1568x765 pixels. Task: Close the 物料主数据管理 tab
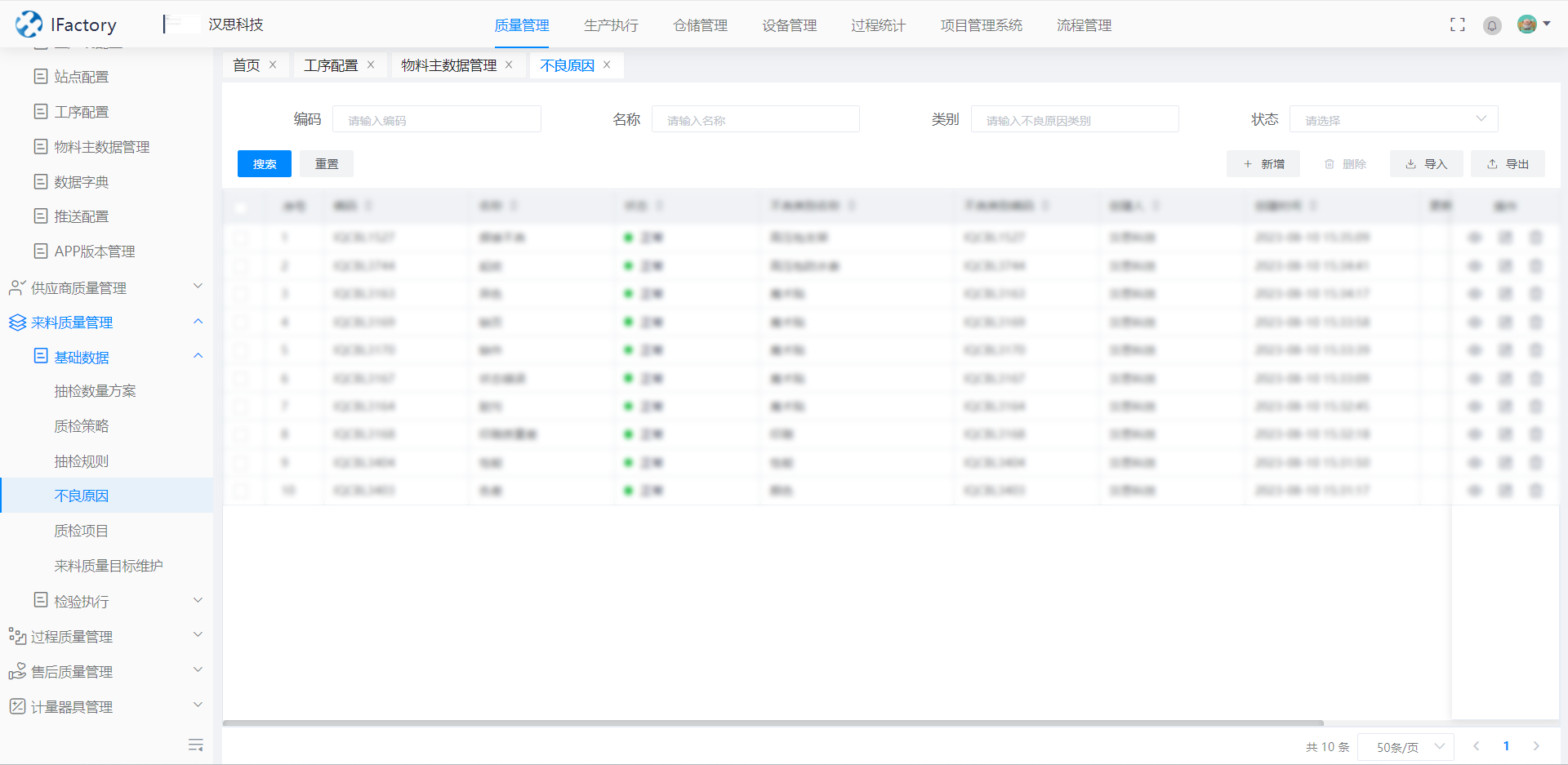click(x=509, y=65)
